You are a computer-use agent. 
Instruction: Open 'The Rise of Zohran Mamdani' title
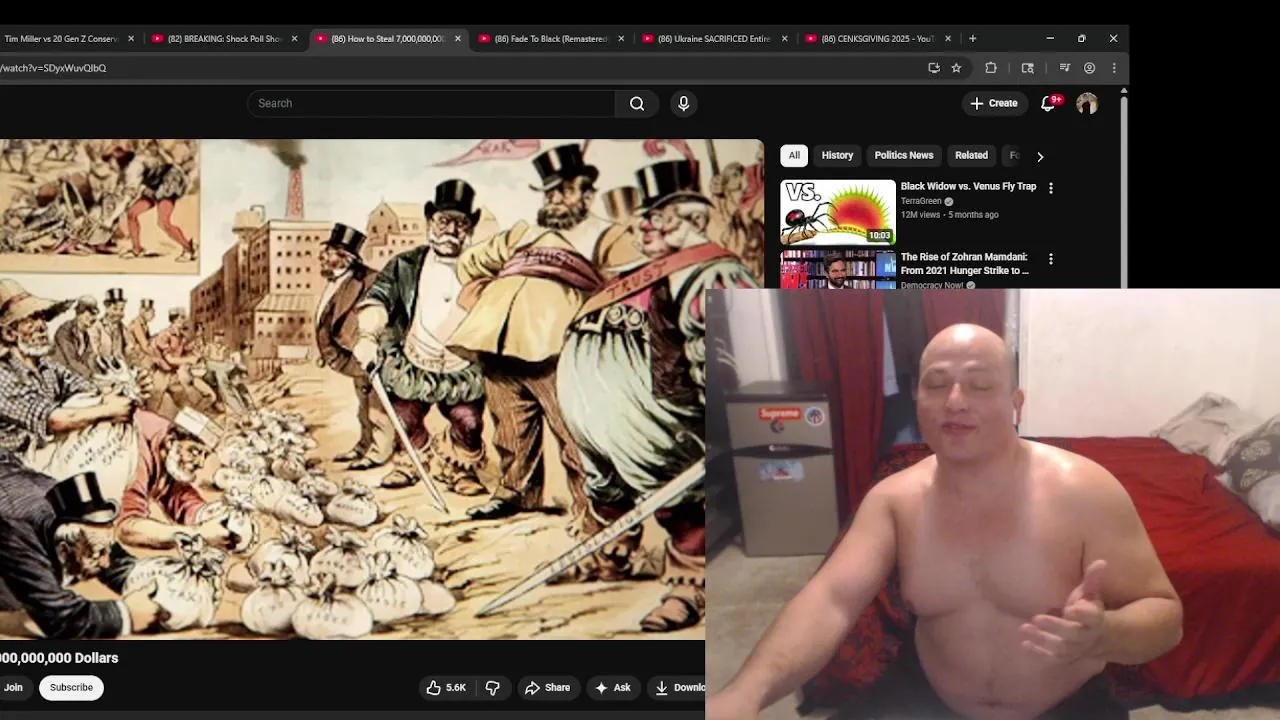click(965, 264)
